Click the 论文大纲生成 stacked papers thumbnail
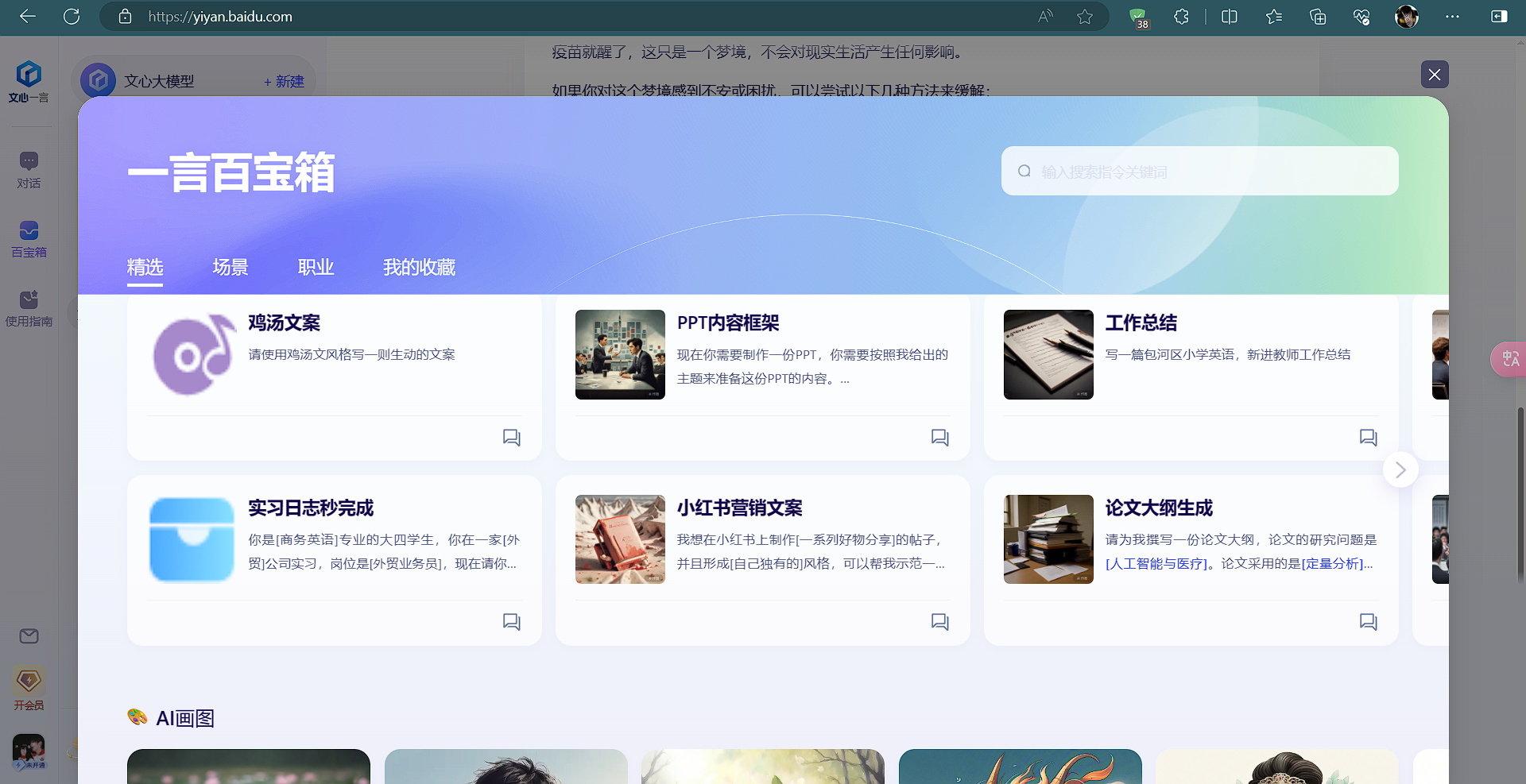 click(x=1048, y=539)
